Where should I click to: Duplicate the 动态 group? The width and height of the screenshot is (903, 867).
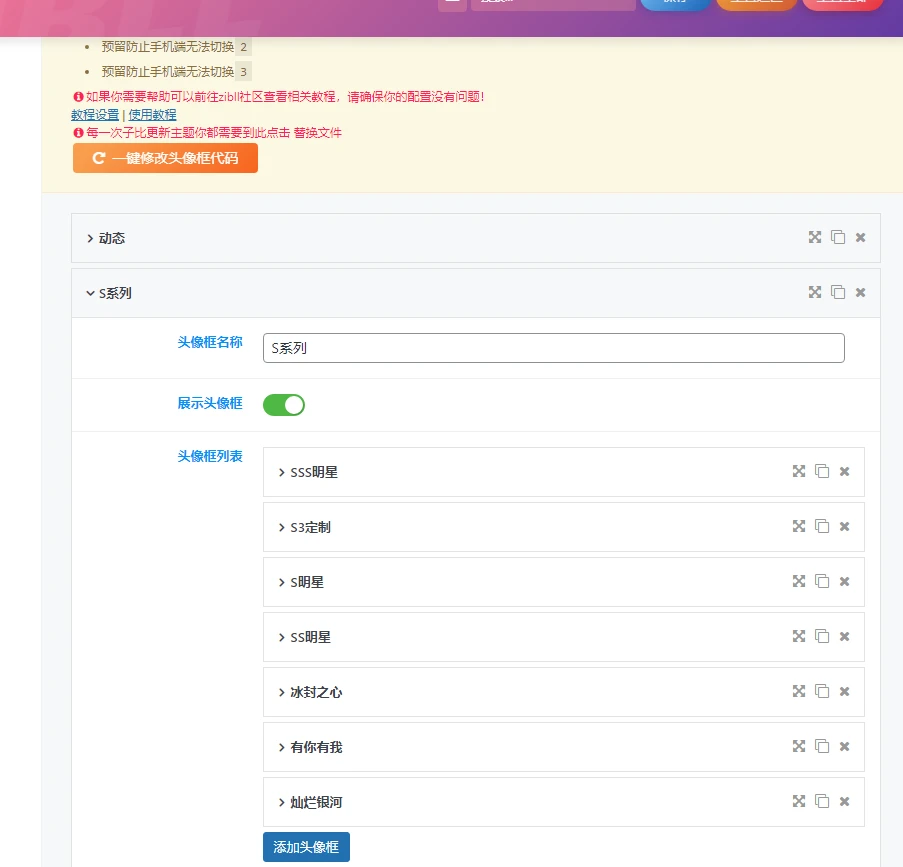[838, 238]
